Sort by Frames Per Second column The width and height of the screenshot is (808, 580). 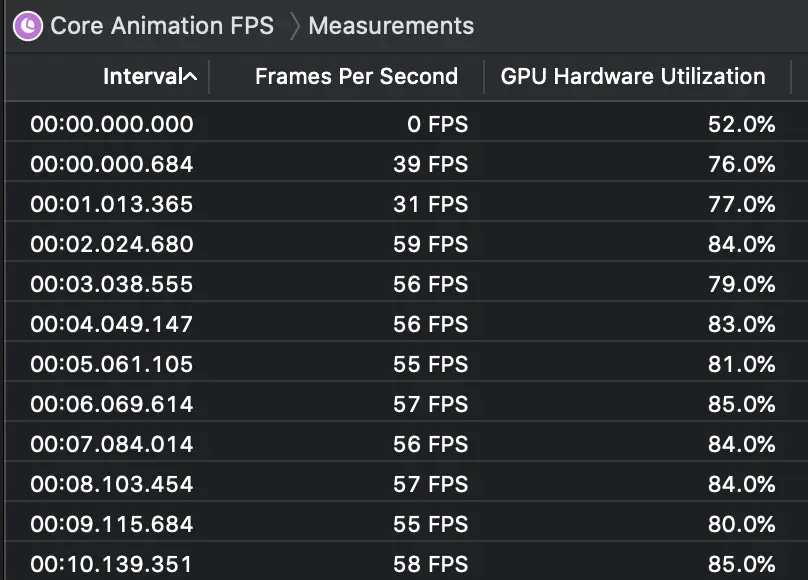click(x=356, y=76)
